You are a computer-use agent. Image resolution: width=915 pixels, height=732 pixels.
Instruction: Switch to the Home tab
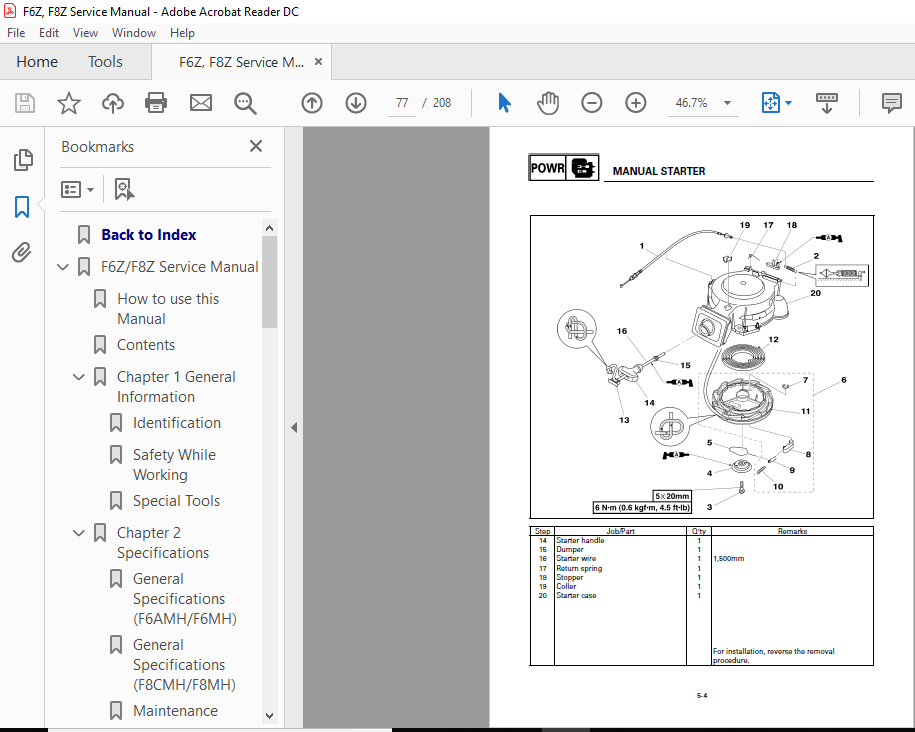pyautogui.click(x=37, y=62)
